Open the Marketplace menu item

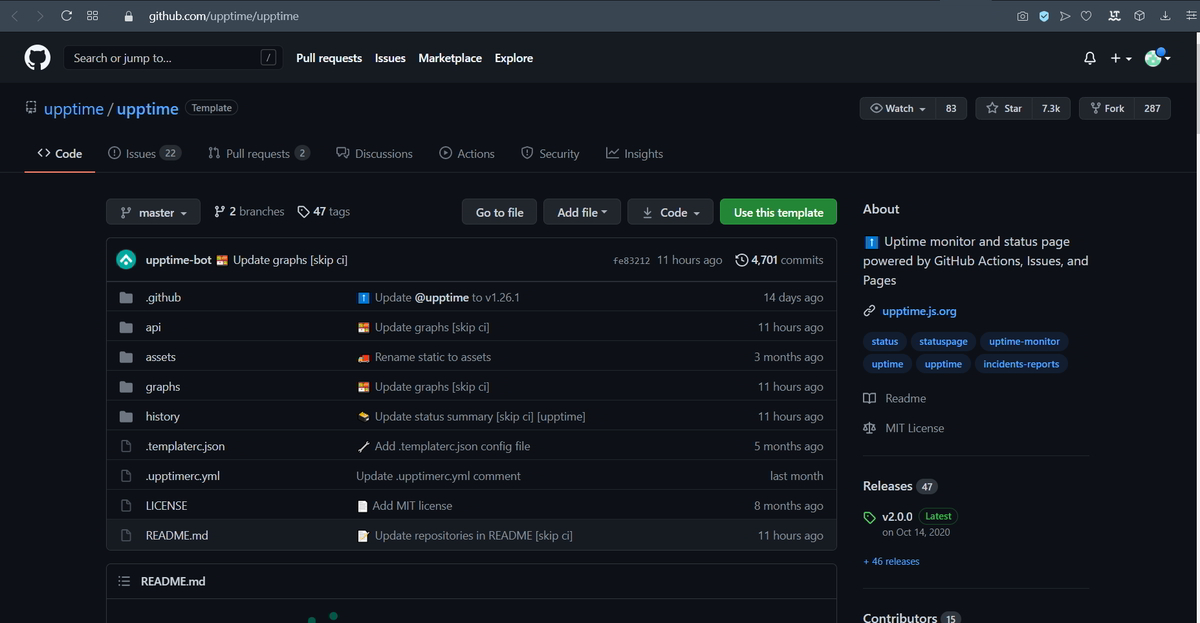tap(450, 57)
